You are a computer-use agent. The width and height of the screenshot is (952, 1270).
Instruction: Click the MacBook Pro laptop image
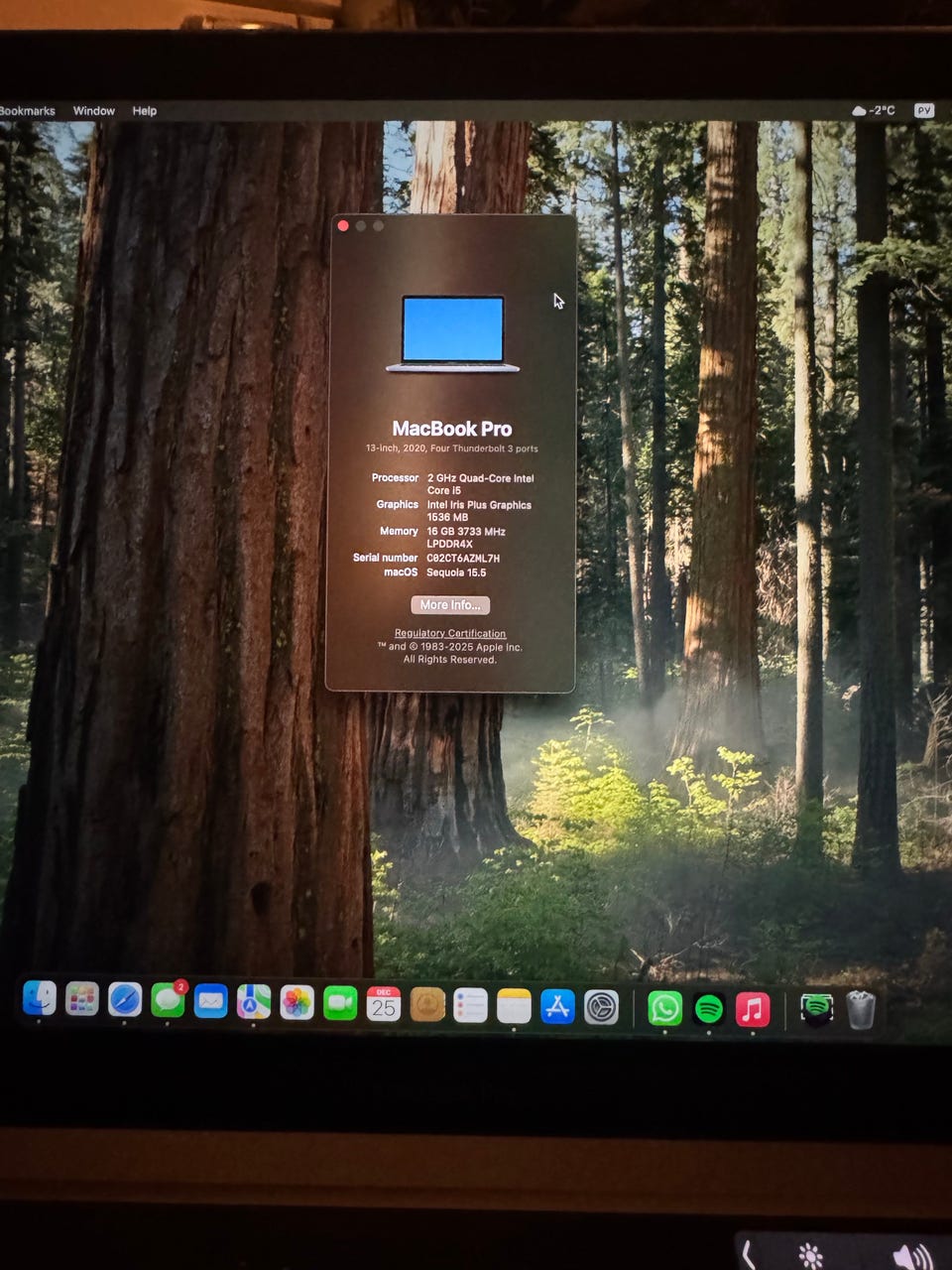tap(452, 333)
